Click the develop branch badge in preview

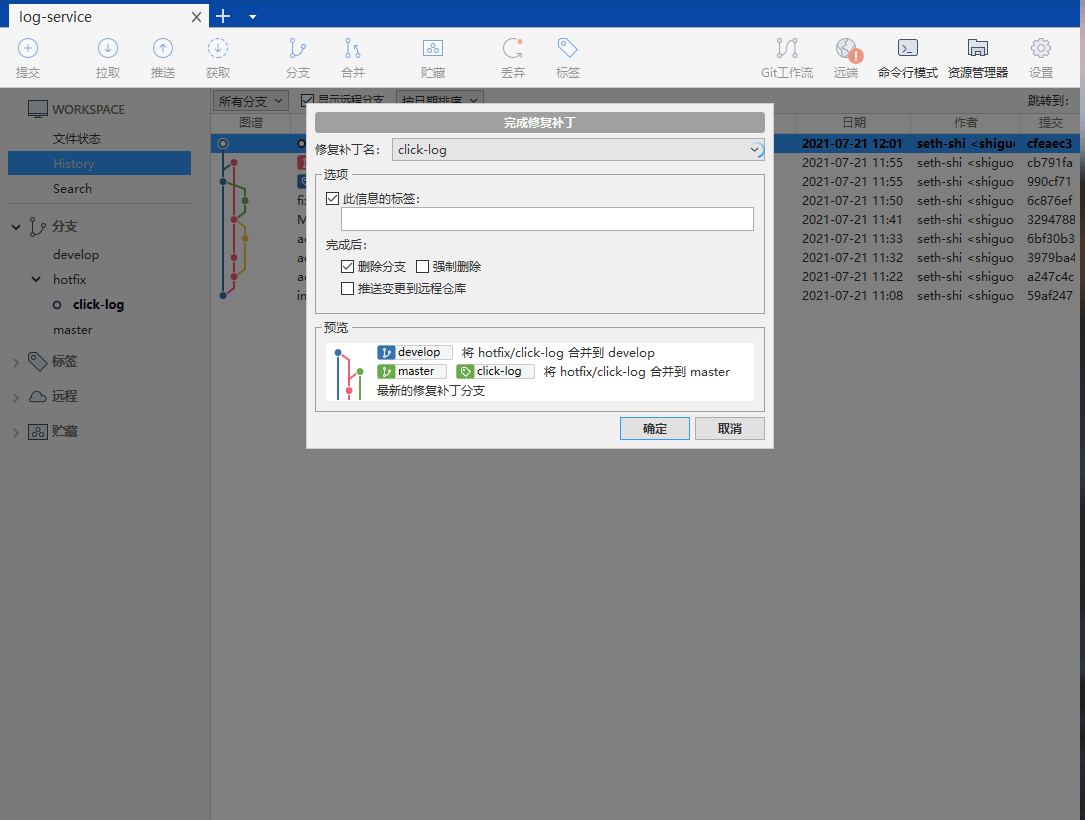point(414,352)
